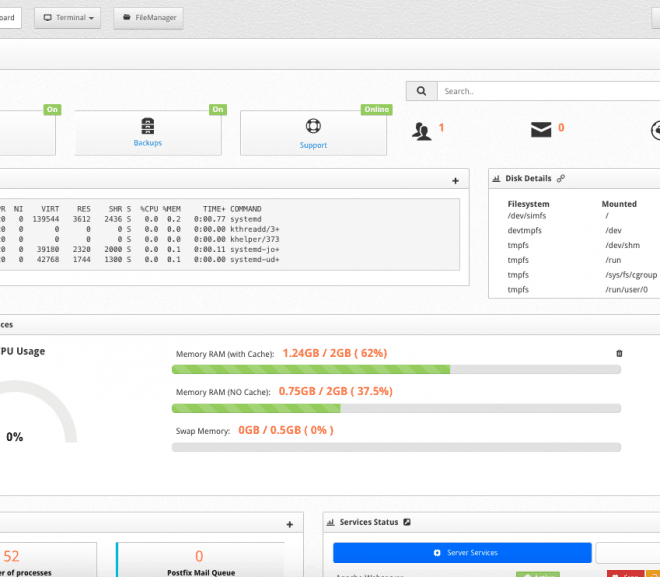Image resolution: width=660 pixels, height=577 pixels.
Task: Click the Support Online status badge
Action: coord(376,109)
